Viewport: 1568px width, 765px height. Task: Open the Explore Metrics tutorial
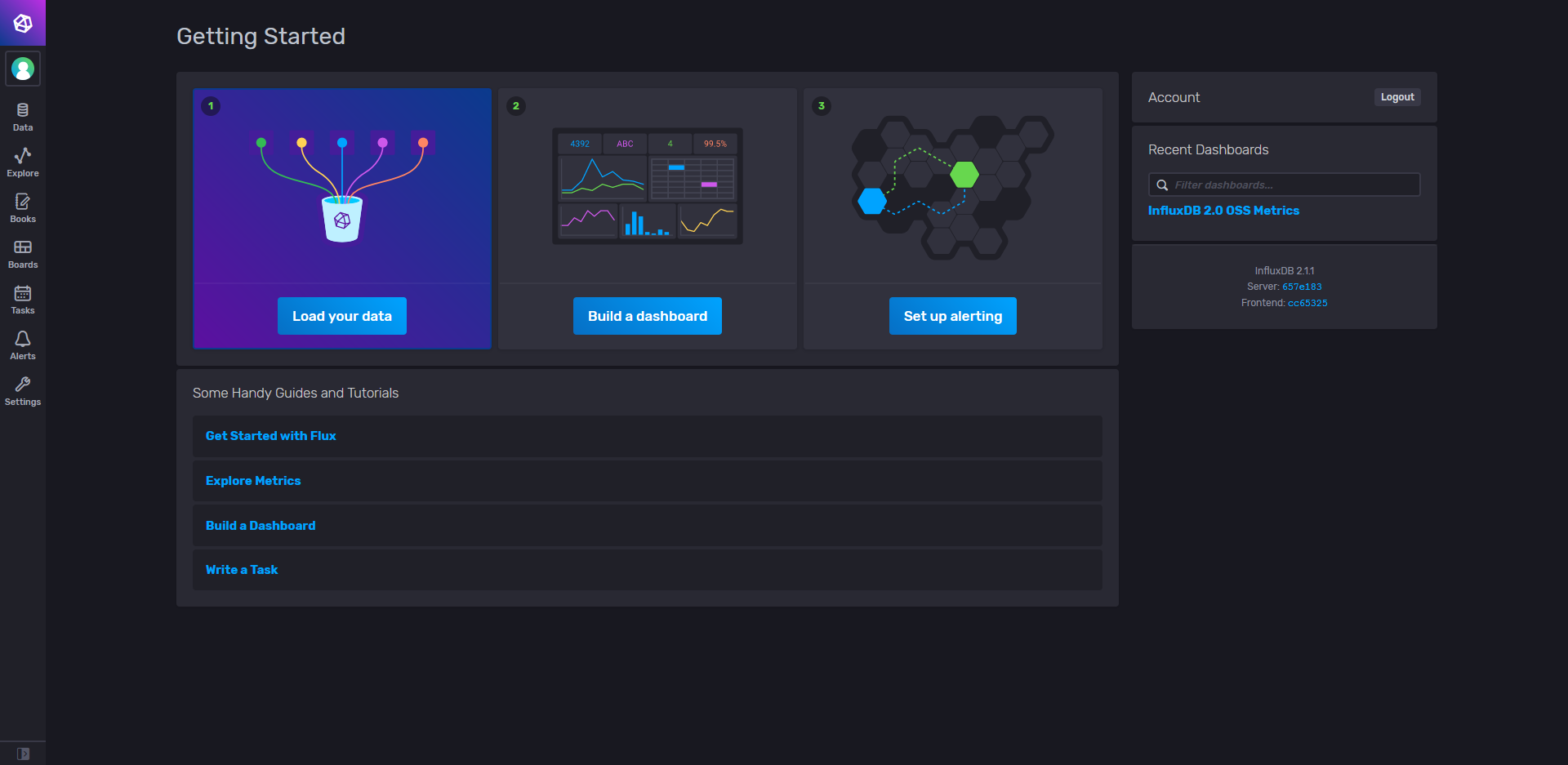[x=253, y=481]
